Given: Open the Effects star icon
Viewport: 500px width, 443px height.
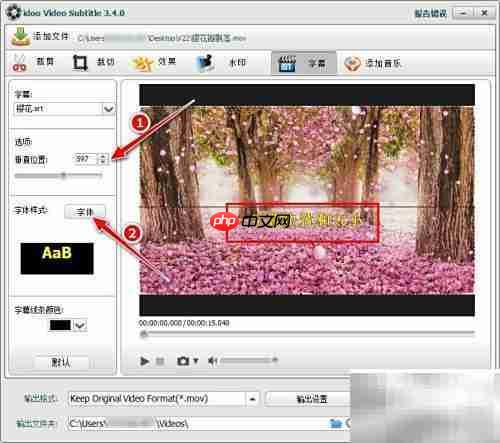Looking at the screenshot, I should (142, 63).
